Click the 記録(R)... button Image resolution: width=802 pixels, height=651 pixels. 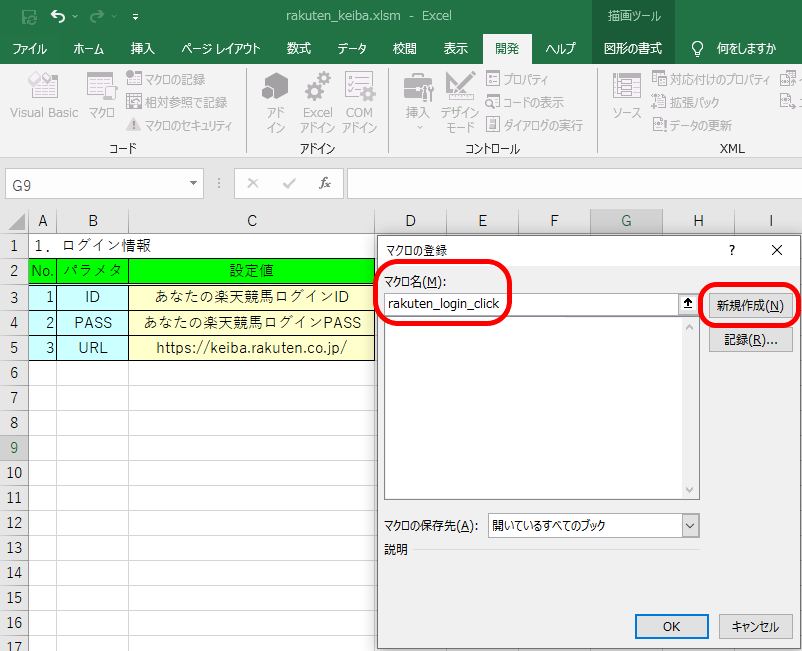[x=750, y=340]
